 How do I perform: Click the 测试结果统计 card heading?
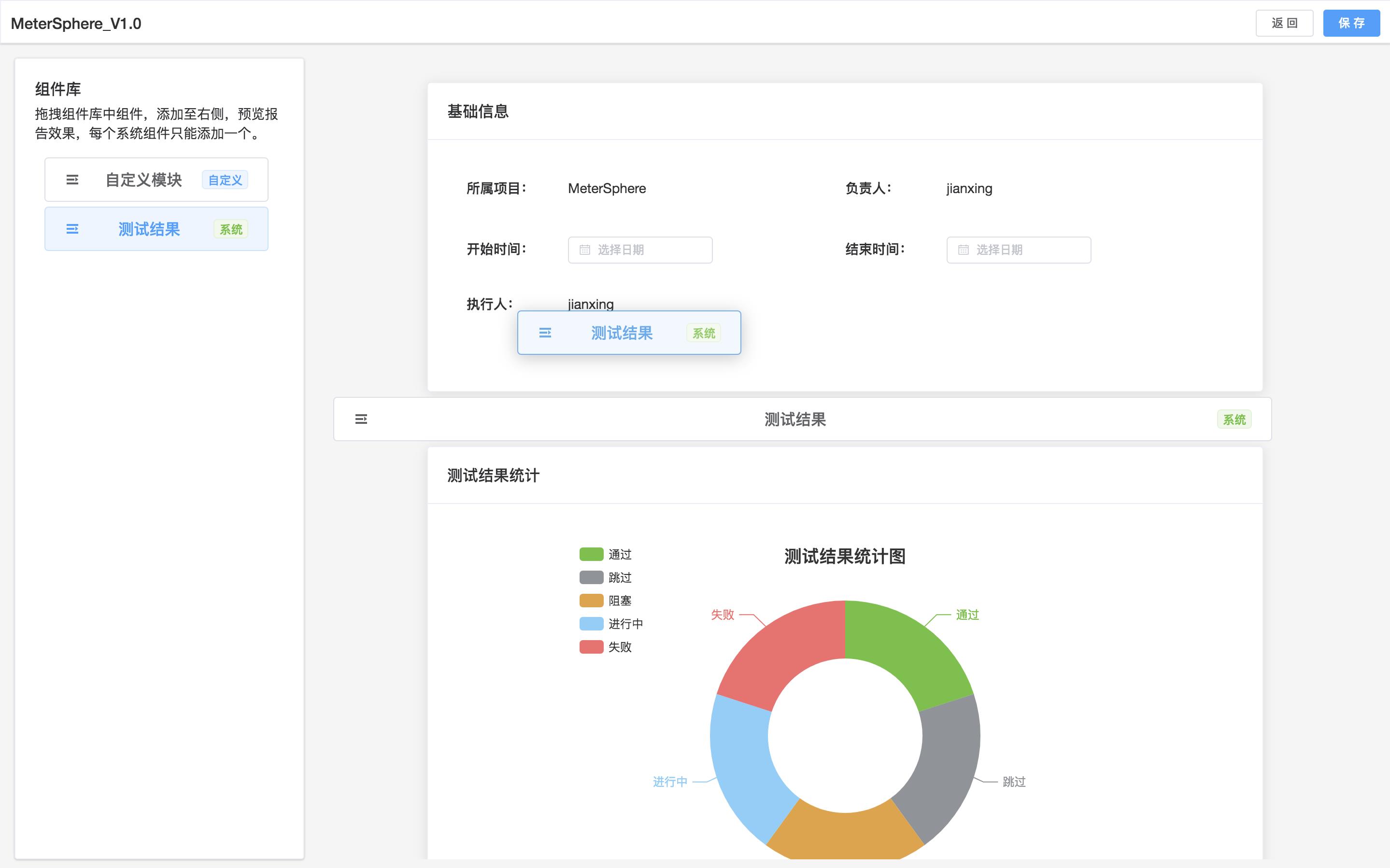click(493, 476)
